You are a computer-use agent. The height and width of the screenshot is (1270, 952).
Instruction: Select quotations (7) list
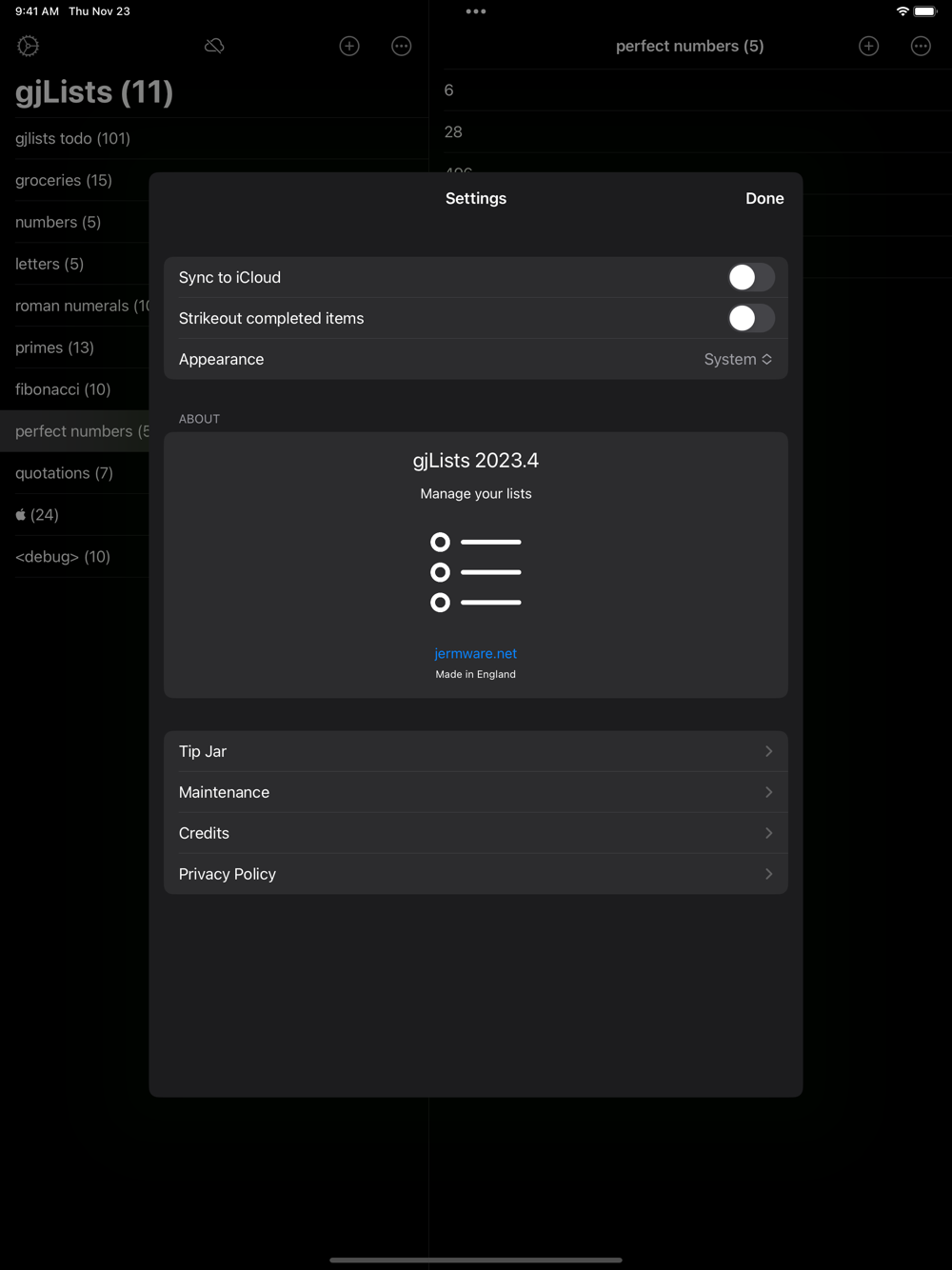(x=74, y=473)
